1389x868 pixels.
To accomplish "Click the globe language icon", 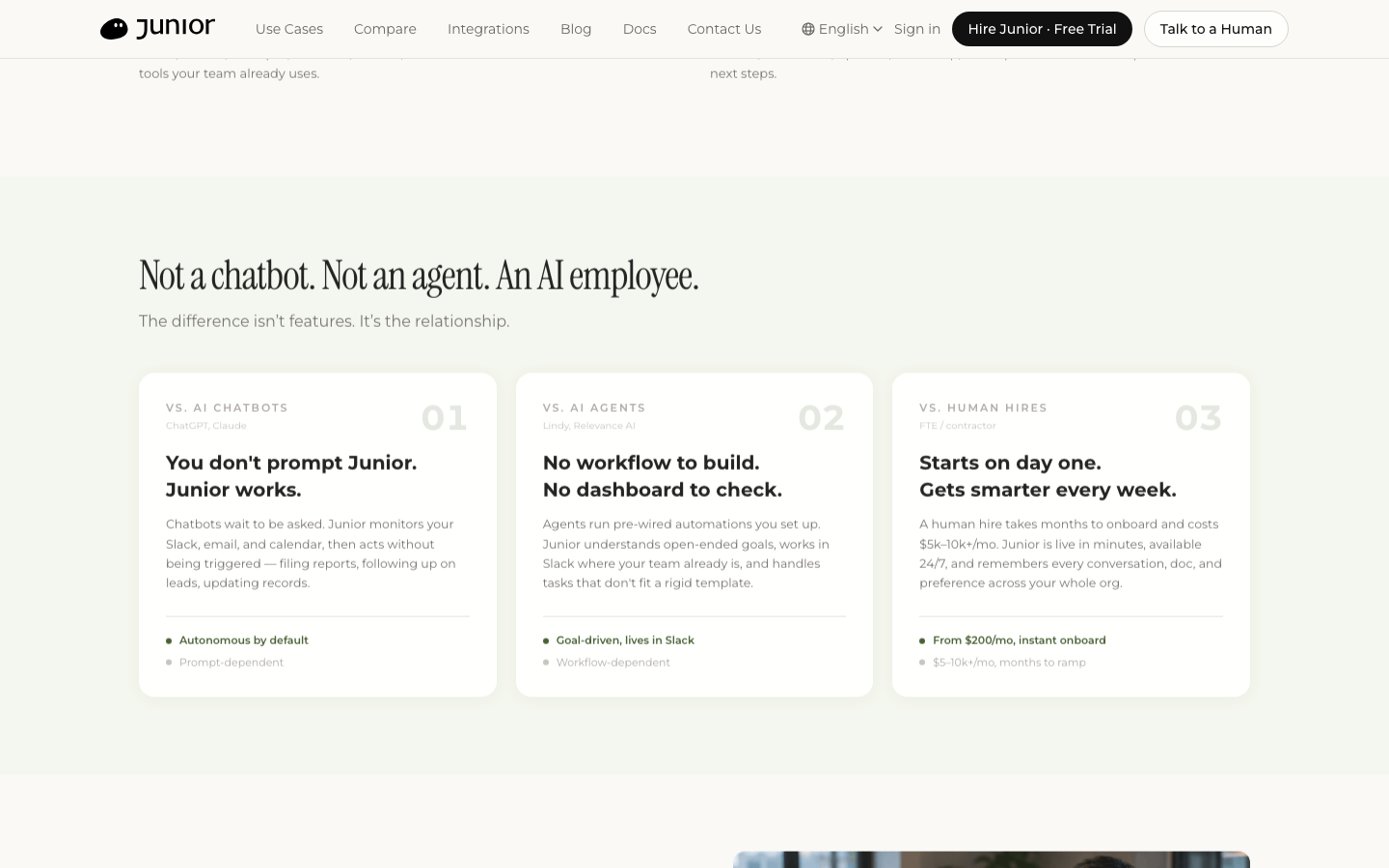I will tap(808, 29).
